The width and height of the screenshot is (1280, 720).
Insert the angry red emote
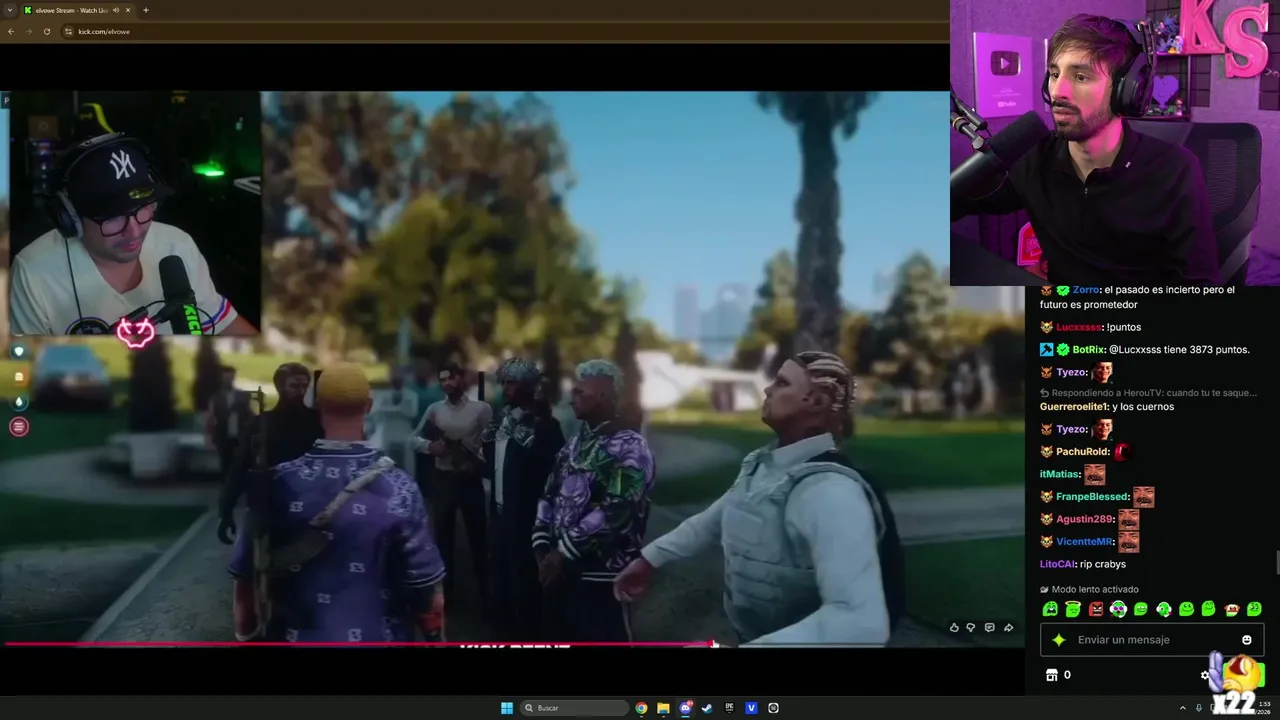[x=1095, y=609]
